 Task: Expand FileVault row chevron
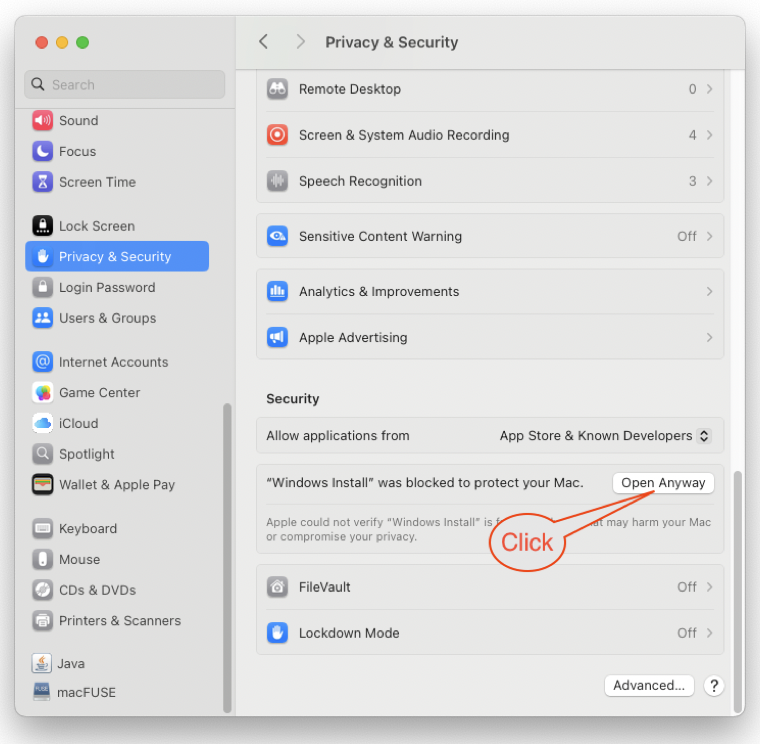coord(709,587)
